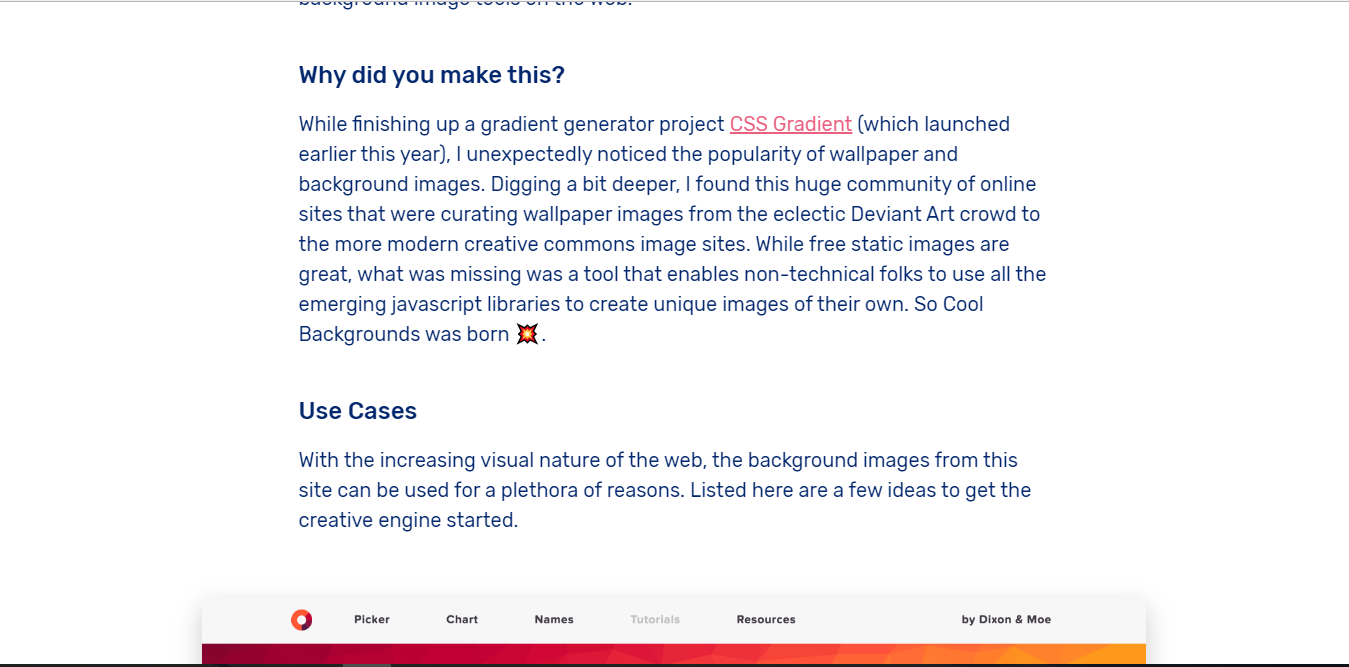Open the Picker menu item
Viewport: 1349px width, 667px height.
372,620
